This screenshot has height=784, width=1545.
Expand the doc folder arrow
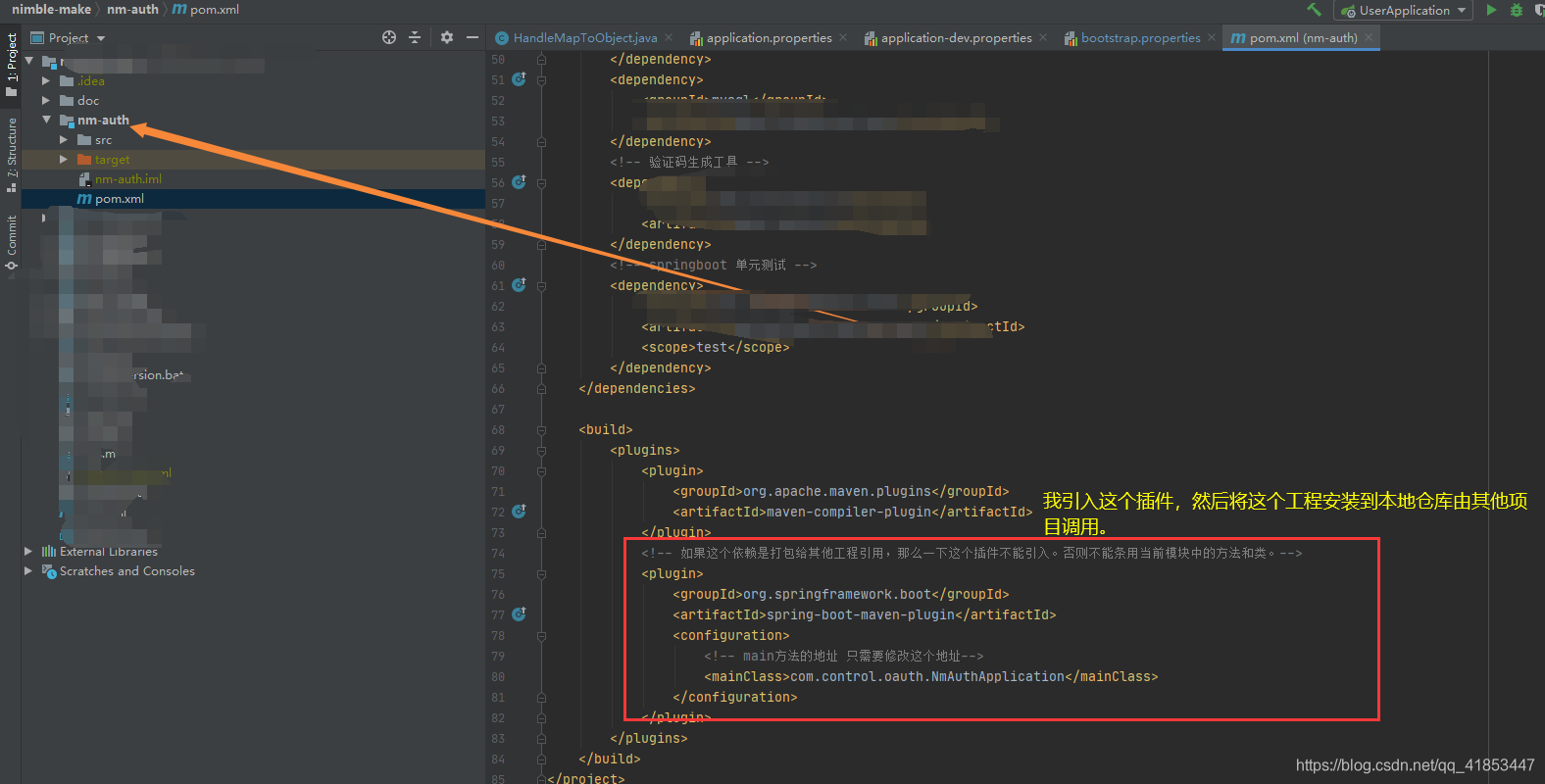tap(46, 101)
